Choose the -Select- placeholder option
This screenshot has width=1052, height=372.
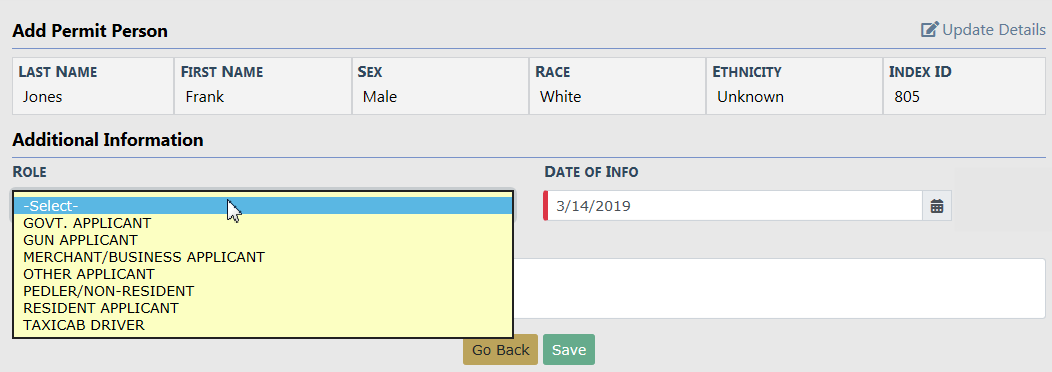[x=263, y=205]
